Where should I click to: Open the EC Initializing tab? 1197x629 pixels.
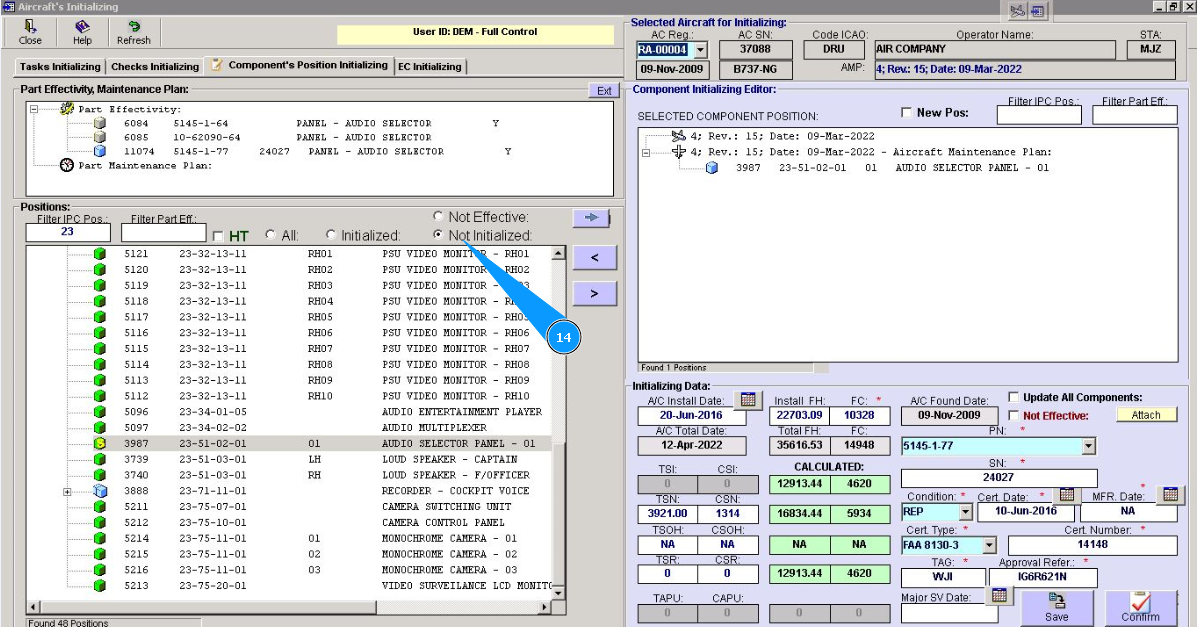pos(430,67)
